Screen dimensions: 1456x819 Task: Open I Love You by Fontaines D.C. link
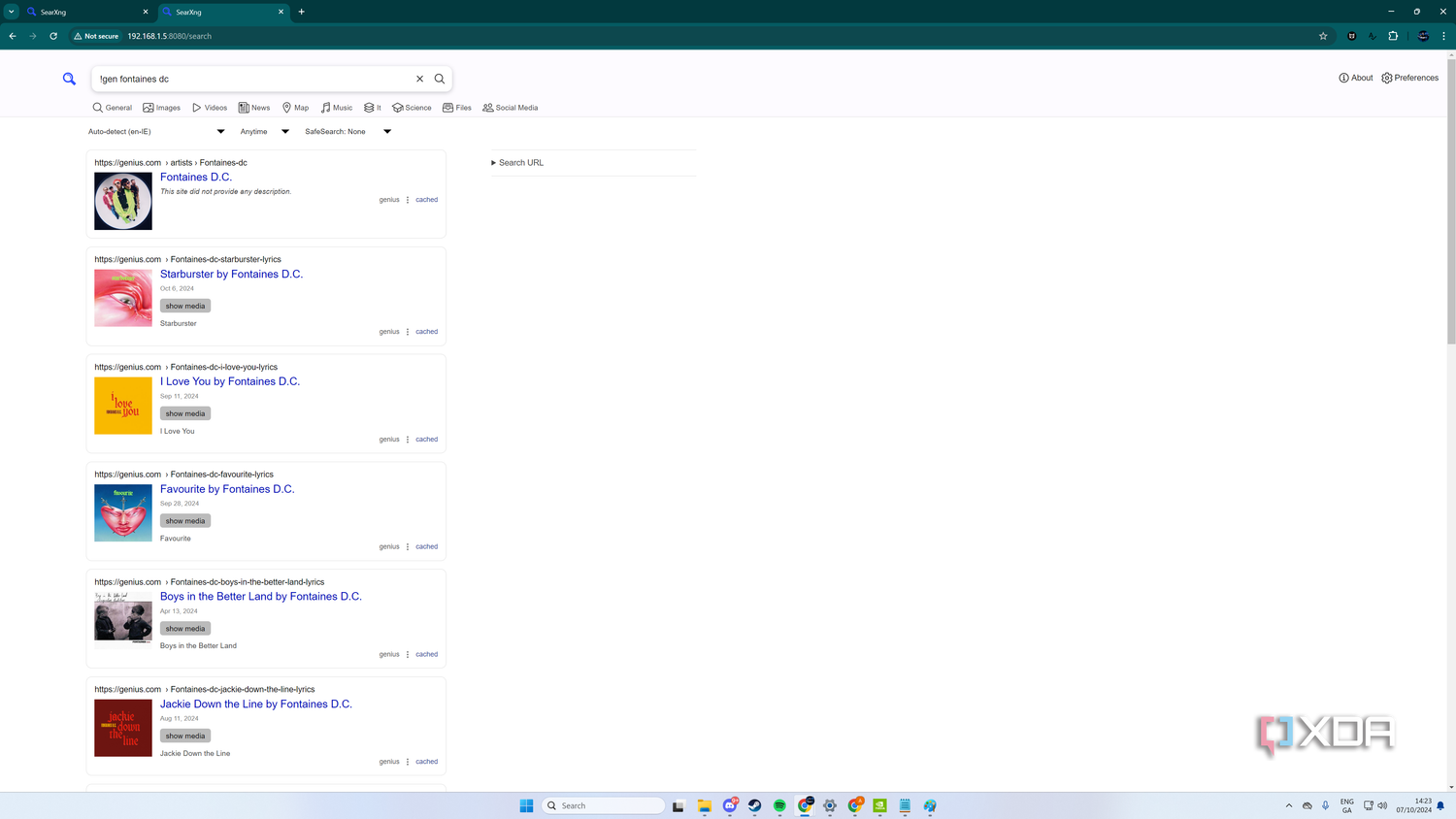pos(230,381)
